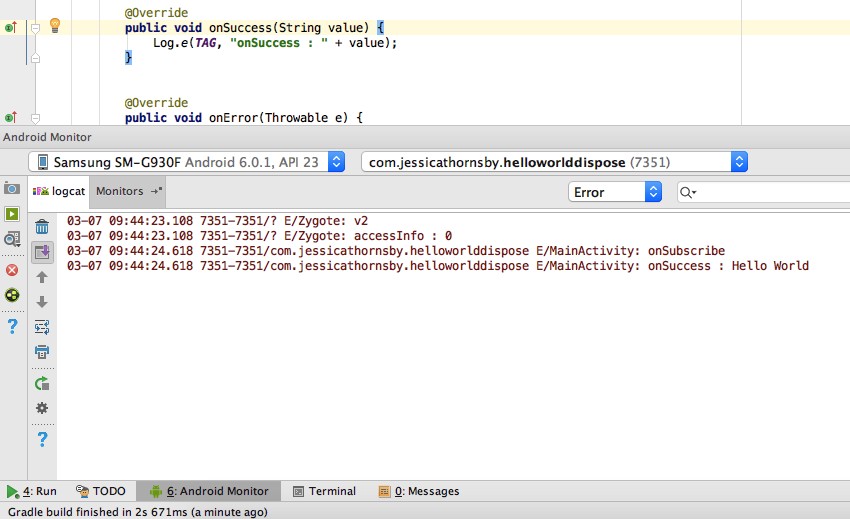The image size is (850, 520).
Task: Open the System Information magnifier icon
Action: [x=12, y=239]
